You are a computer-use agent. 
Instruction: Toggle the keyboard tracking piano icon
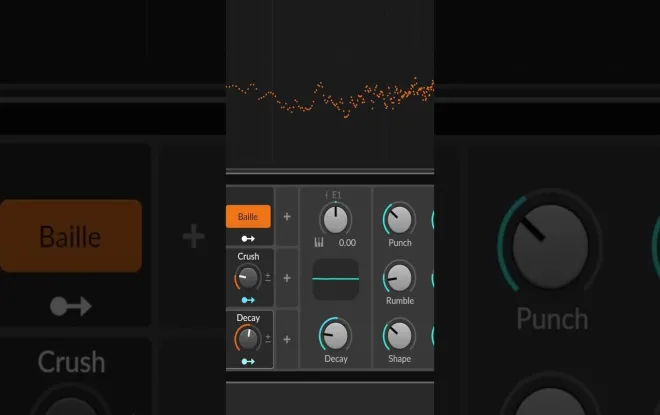point(319,242)
